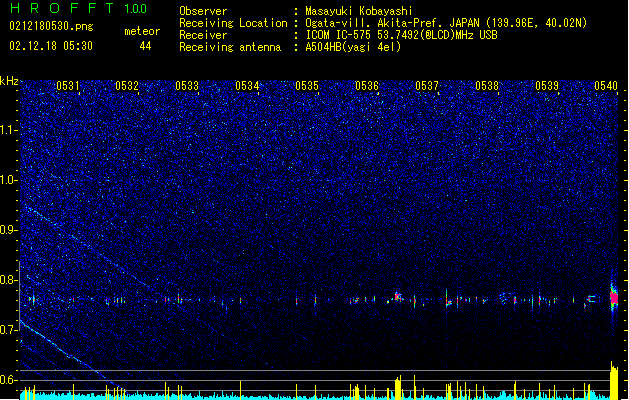
Task: Click the meteor count label
Action: pyautogui.click(x=142, y=31)
